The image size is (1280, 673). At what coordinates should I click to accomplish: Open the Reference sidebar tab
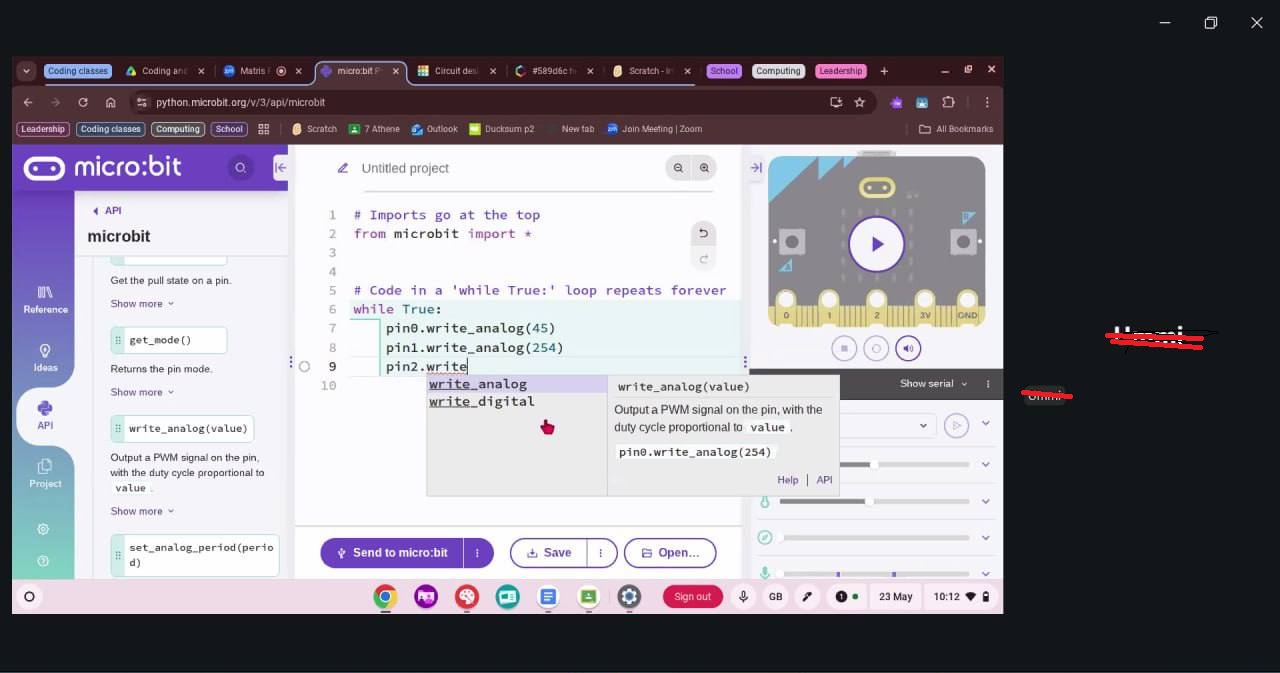click(x=45, y=300)
